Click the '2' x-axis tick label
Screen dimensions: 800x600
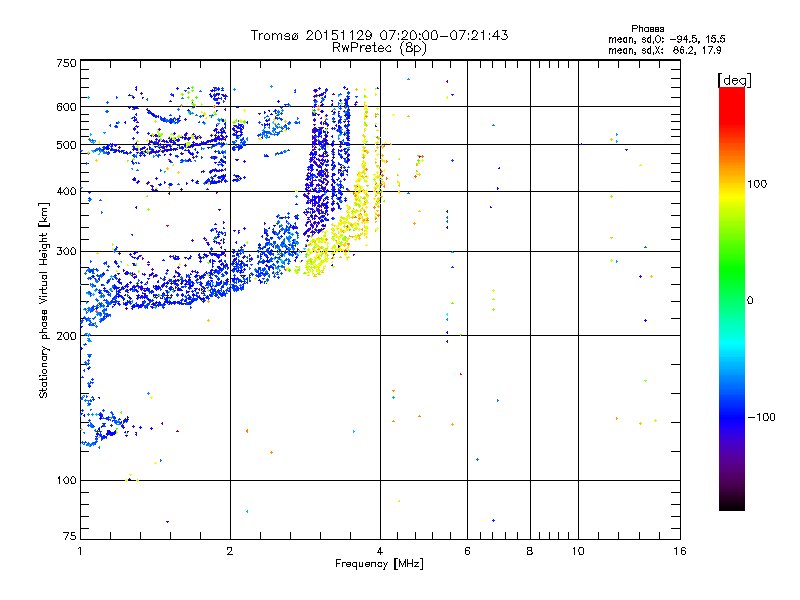click(x=230, y=551)
